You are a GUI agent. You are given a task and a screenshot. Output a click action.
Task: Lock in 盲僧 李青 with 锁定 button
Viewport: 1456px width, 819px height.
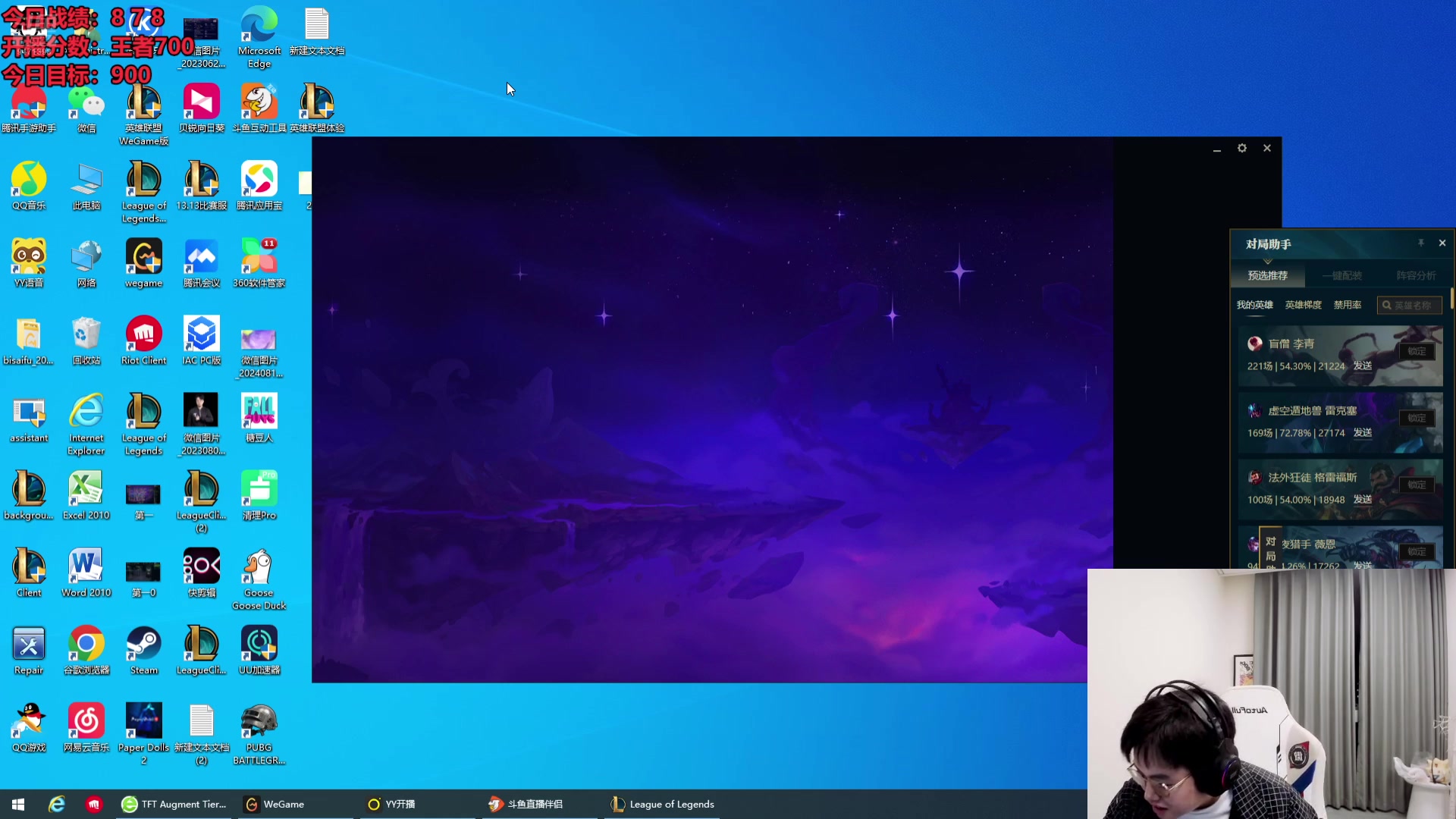pyautogui.click(x=1417, y=351)
